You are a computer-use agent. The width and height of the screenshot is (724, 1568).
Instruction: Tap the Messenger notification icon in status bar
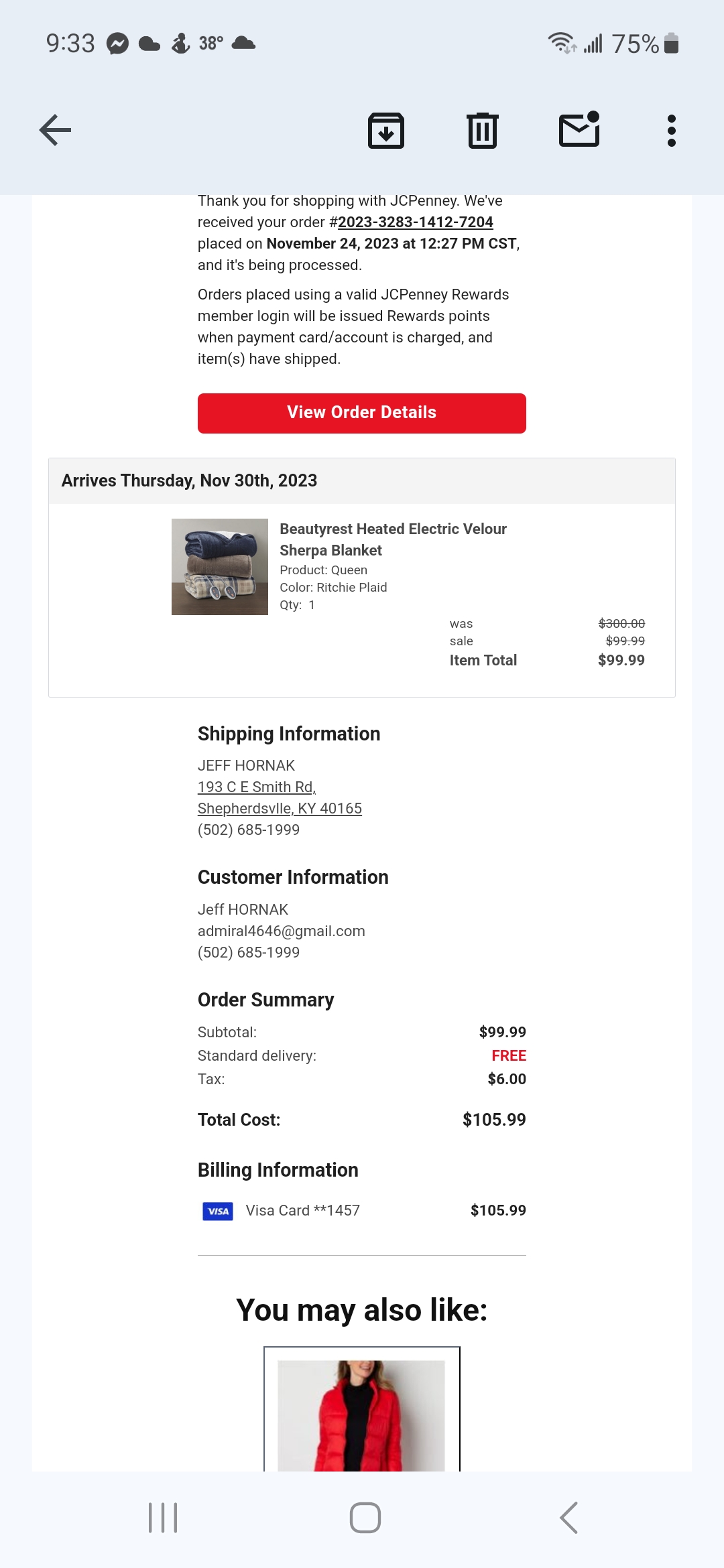click(x=117, y=44)
